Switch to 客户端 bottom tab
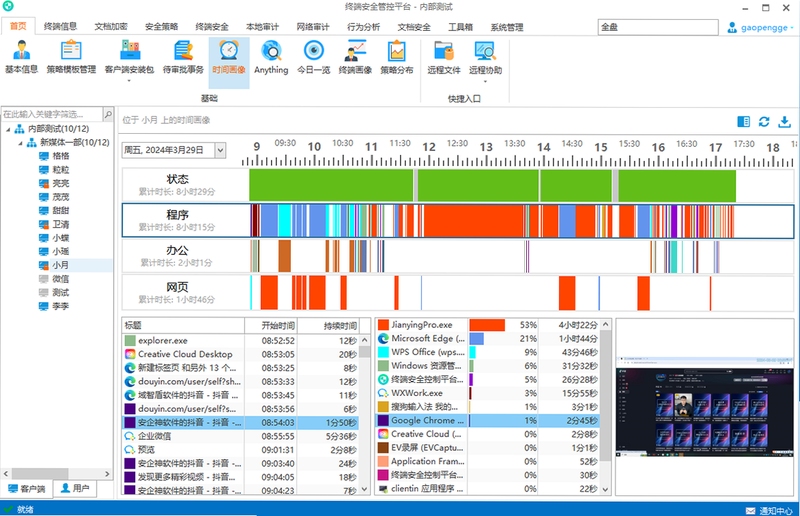The width and height of the screenshot is (800, 516). pyautogui.click(x=28, y=489)
